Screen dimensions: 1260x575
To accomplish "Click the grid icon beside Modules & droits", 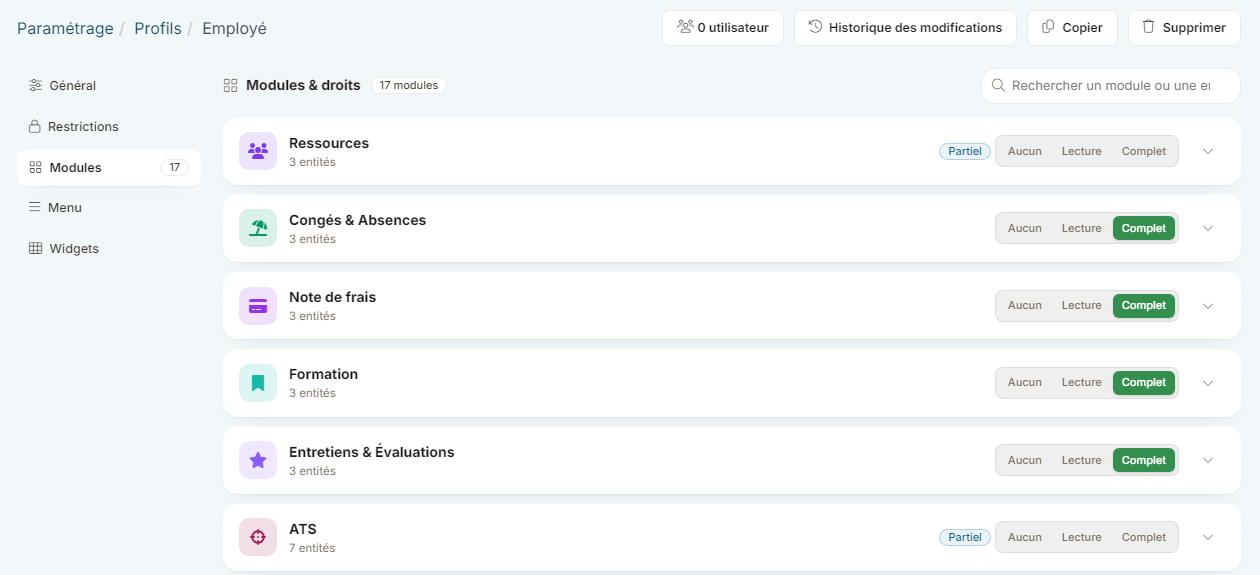I will 230,85.
